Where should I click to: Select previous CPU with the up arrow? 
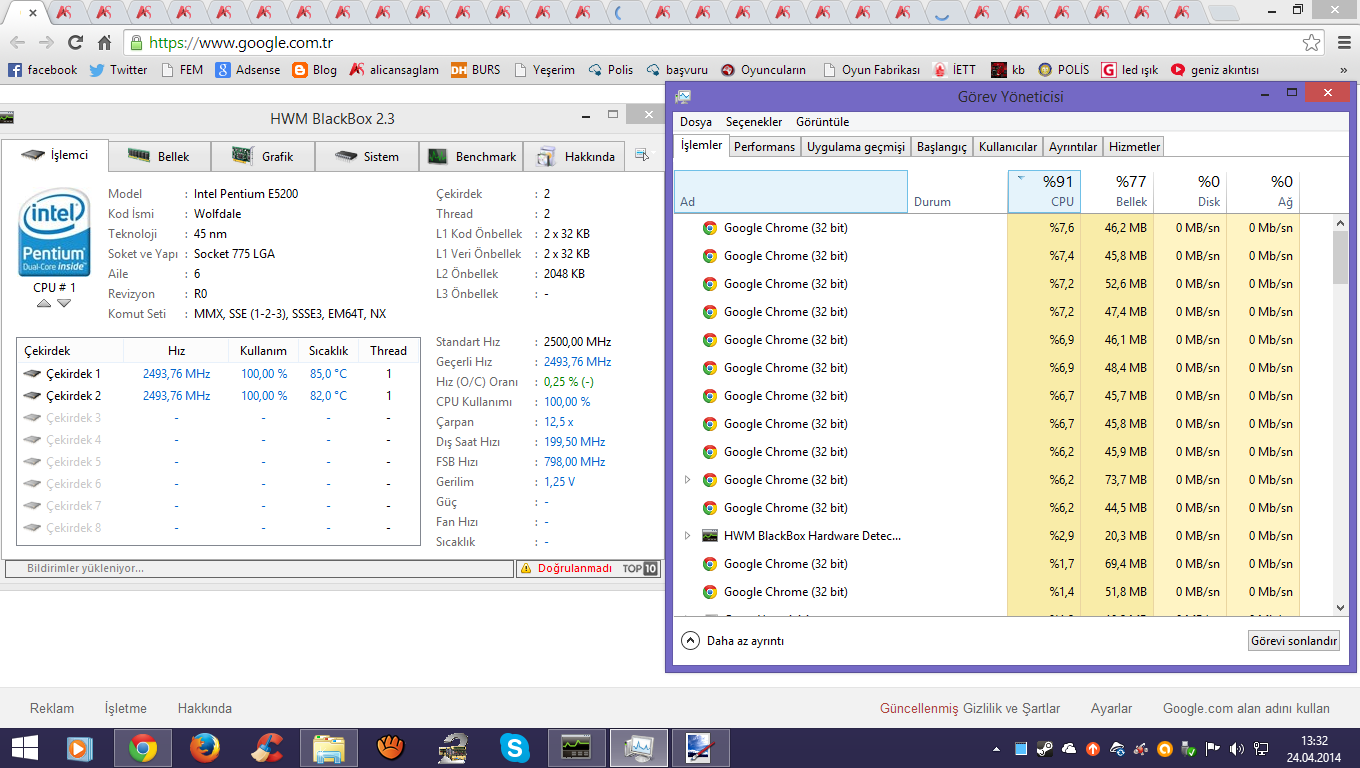[44, 303]
